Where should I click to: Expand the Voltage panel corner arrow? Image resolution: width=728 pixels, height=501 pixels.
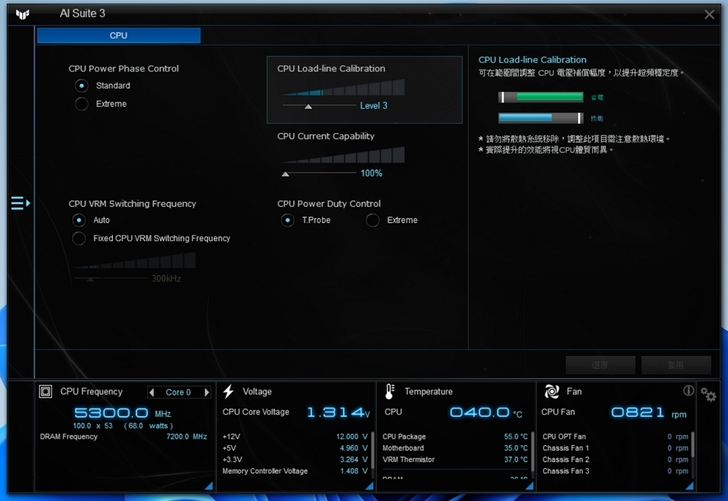coord(370,486)
